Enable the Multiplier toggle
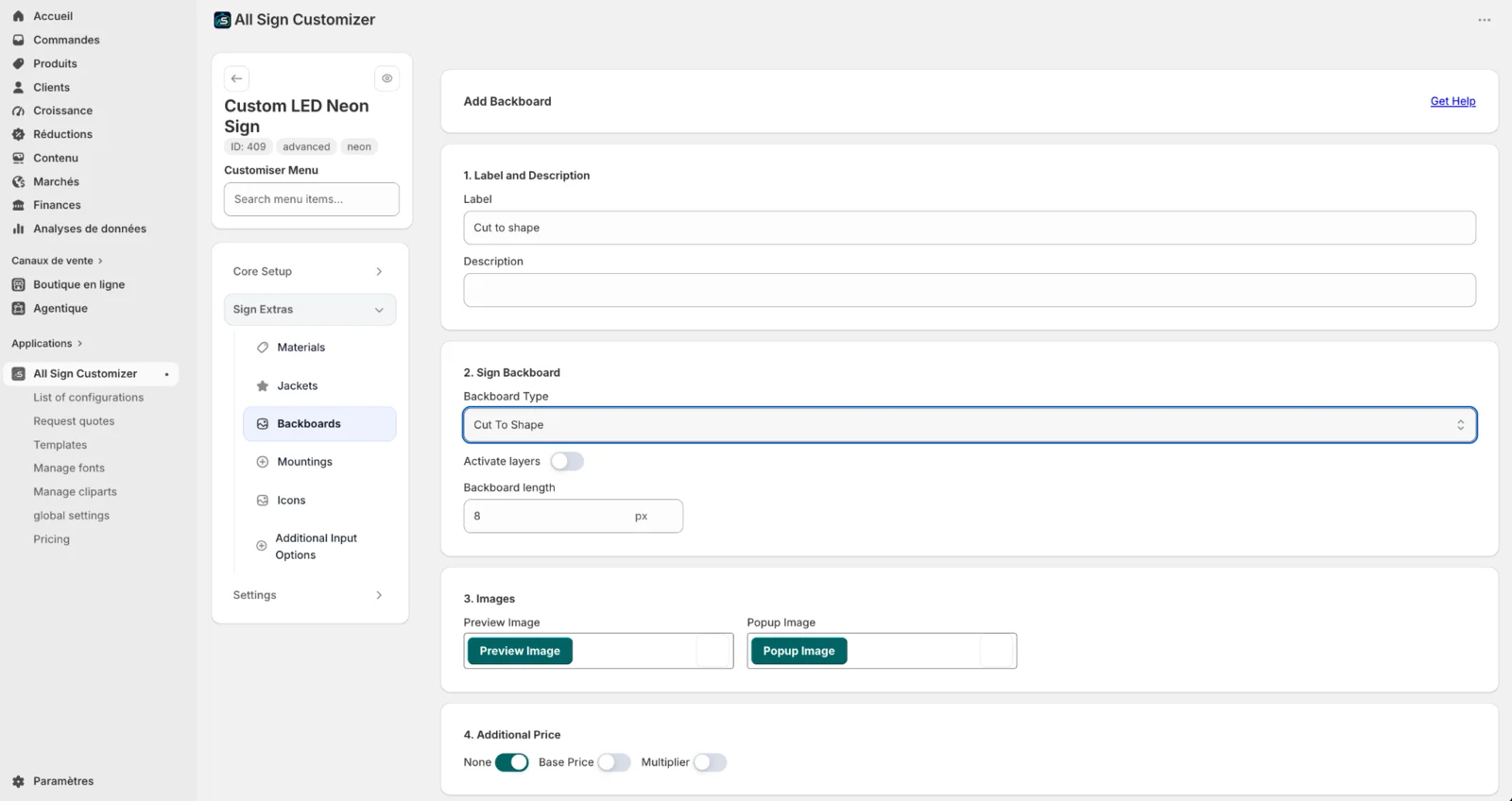 [x=710, y=762]
